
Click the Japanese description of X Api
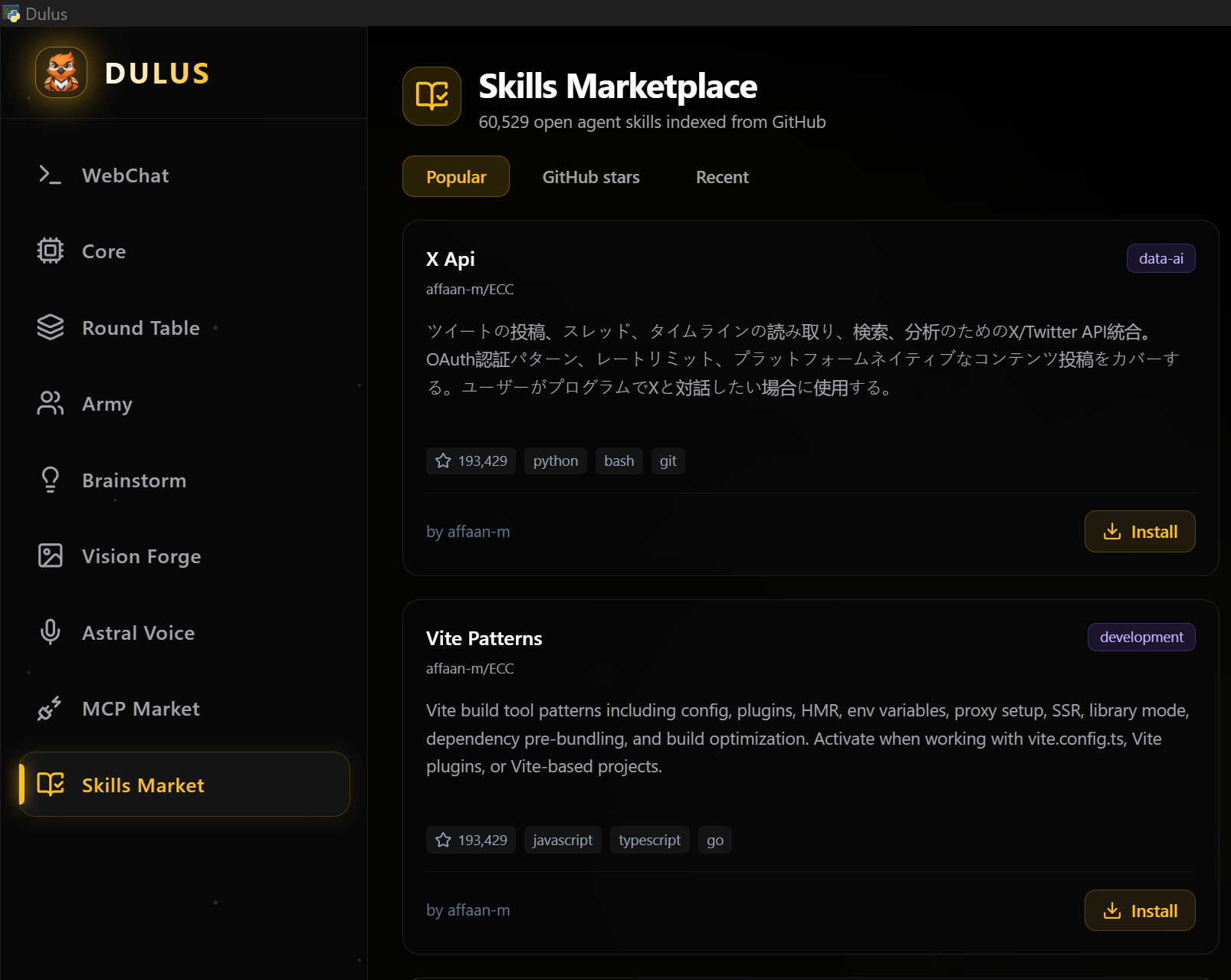[803, 359]
